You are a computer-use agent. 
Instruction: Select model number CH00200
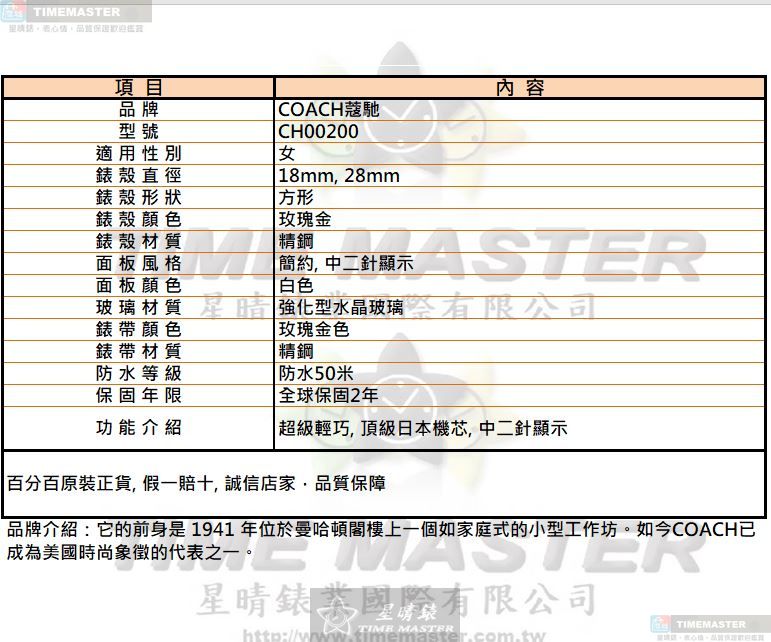pos(318,131)
